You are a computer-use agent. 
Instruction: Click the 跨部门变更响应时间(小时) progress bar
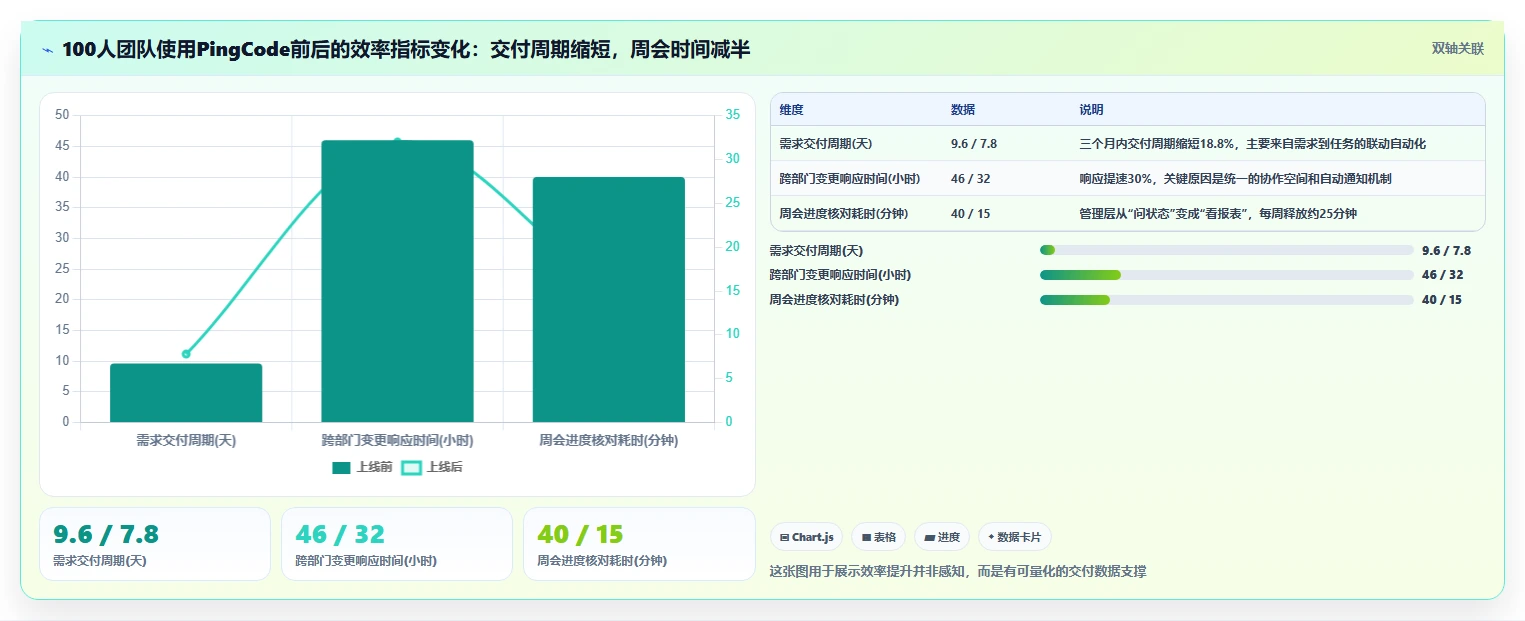tap(1227, 275)
